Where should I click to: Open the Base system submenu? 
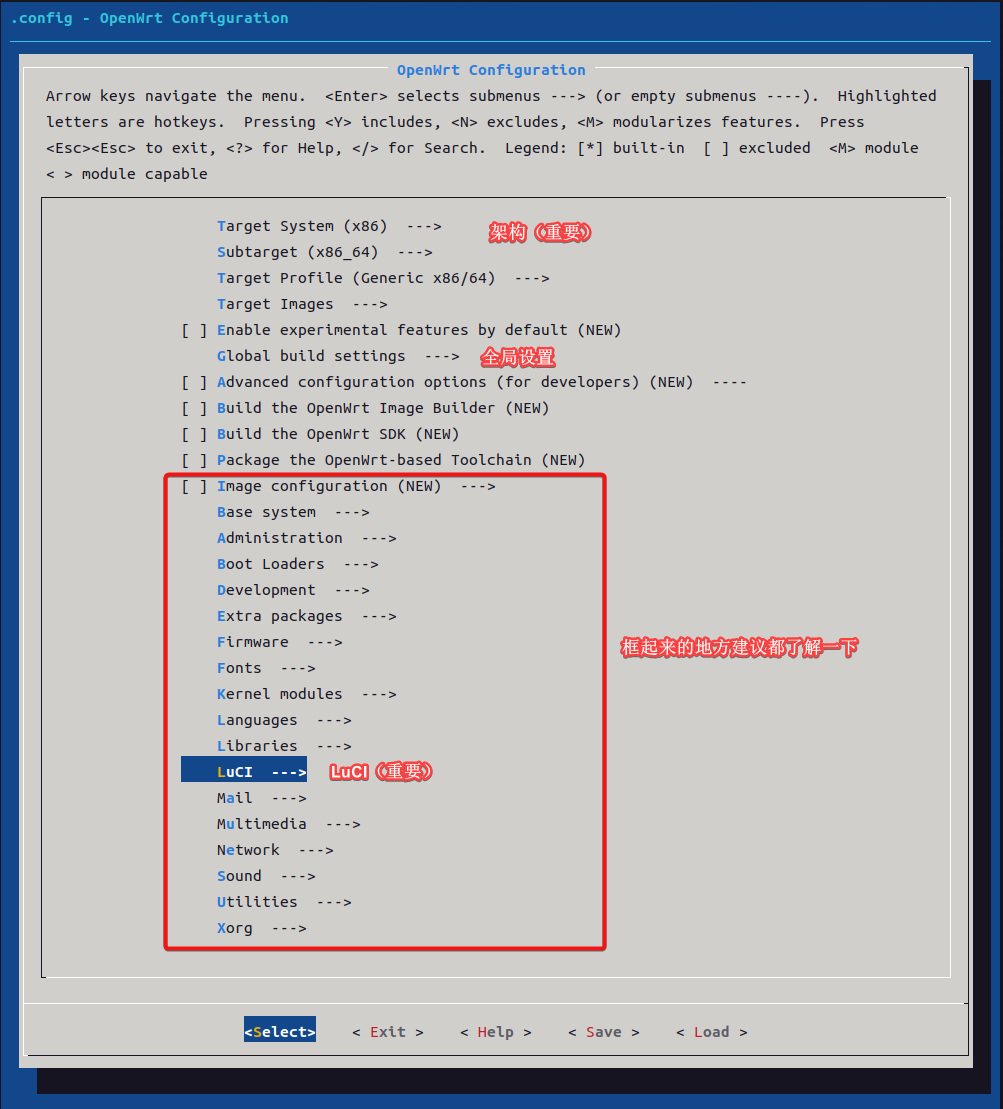pyautogui.click(x=293, y=513)
